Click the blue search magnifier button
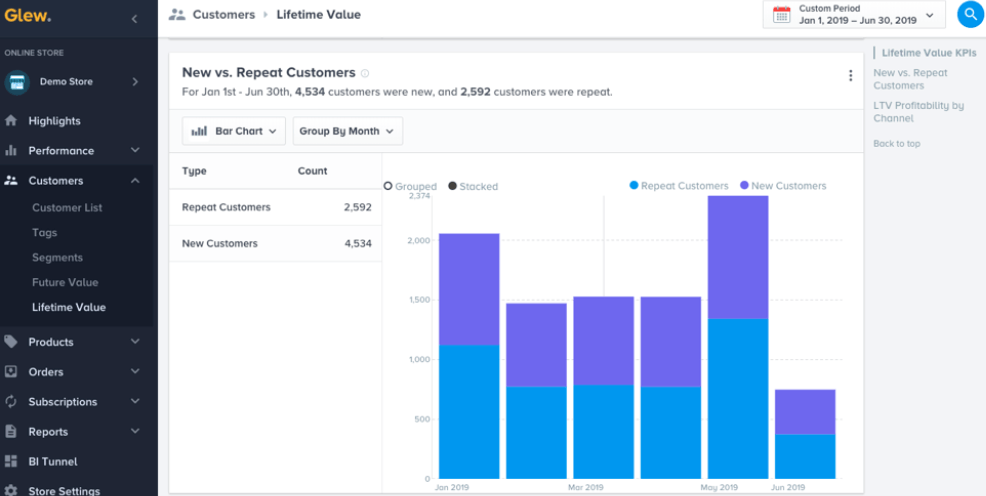 (970, 14)
